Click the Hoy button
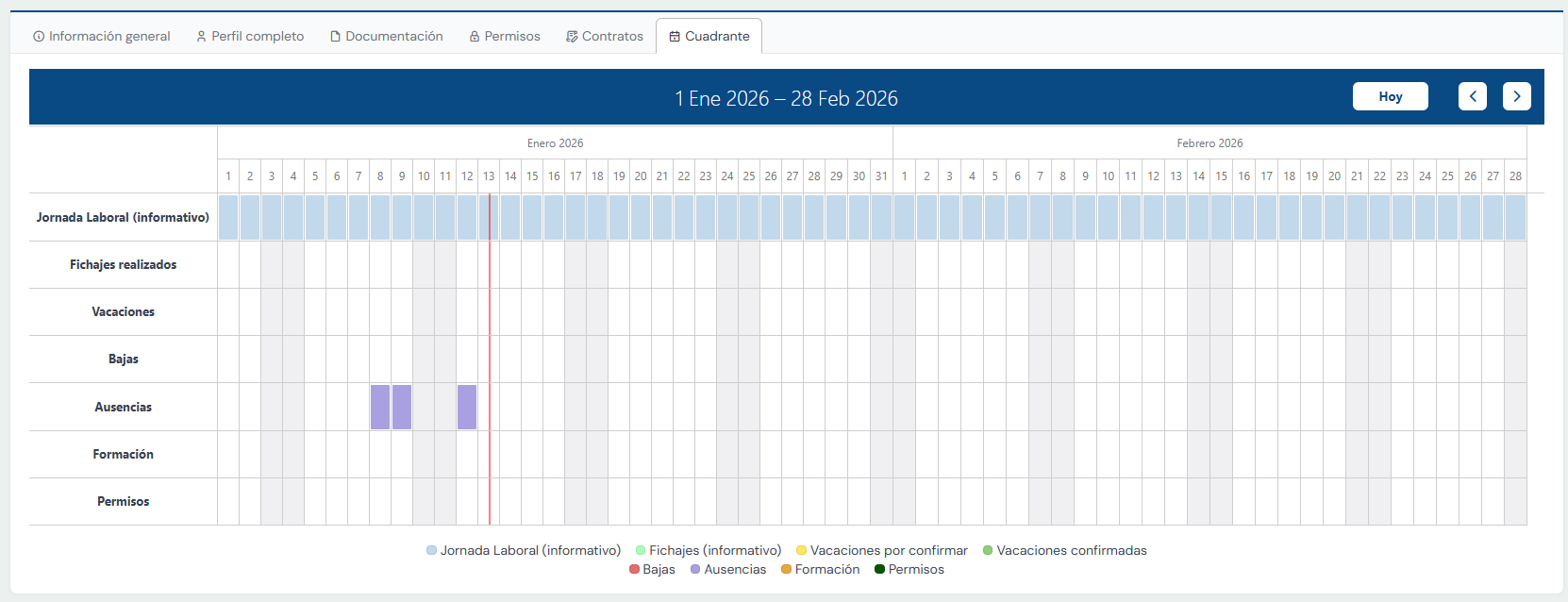 click(x=1390, y=96)
